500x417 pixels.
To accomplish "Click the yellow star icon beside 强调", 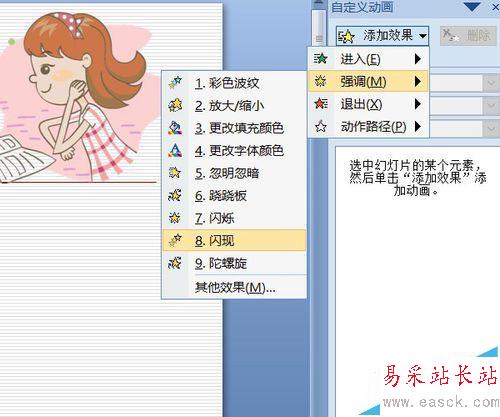I will [x=321, y=81].
